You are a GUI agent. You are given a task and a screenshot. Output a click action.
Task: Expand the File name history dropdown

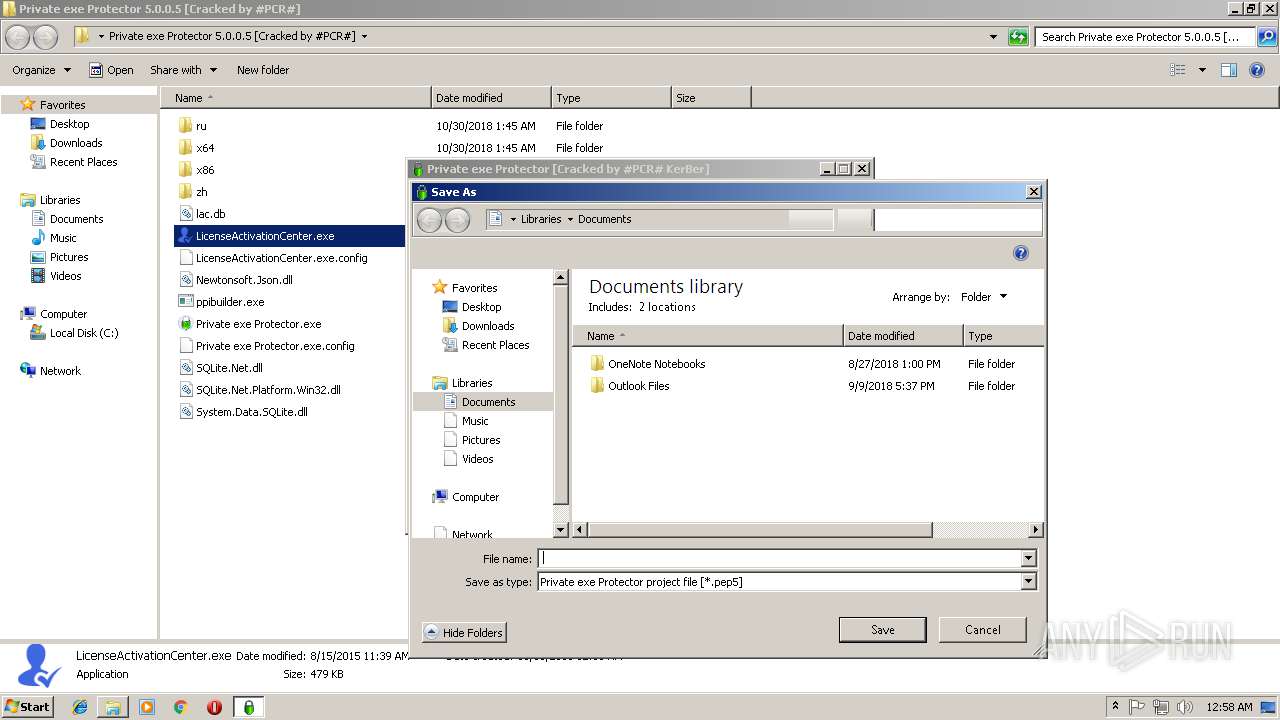point(1028,559)
